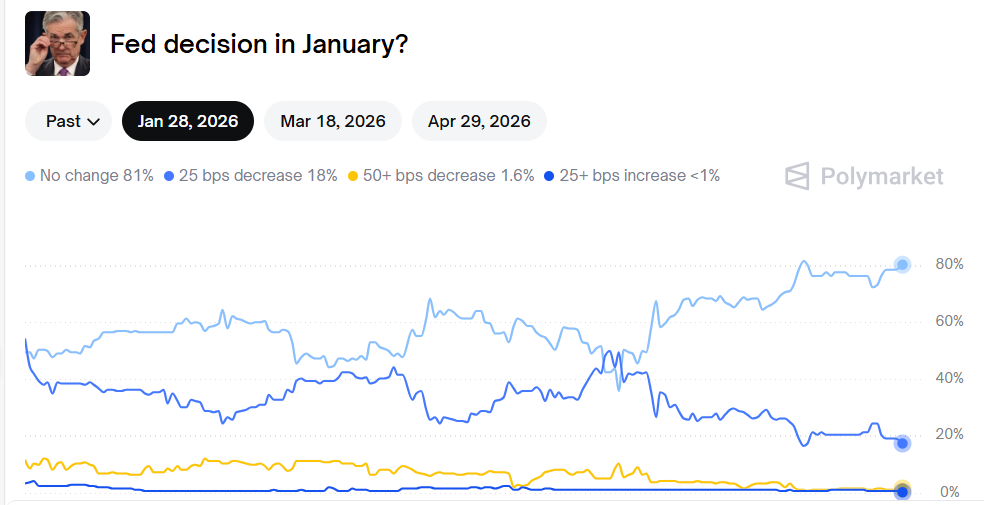Click the No change line endpoint marker
The image size is (984, 505).
(x=902, y=265)
